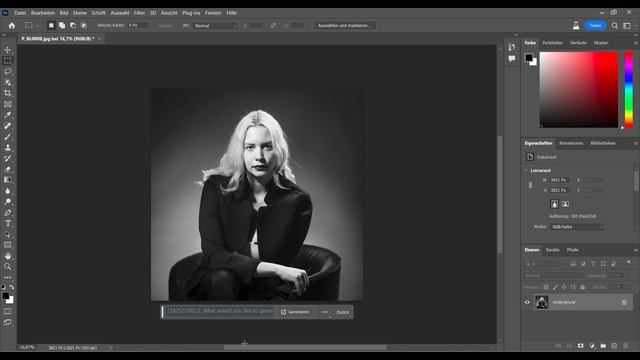Set canvas orientation to portrait
The height and width of the screenshot is (360, 640).
tap(554, 204)
